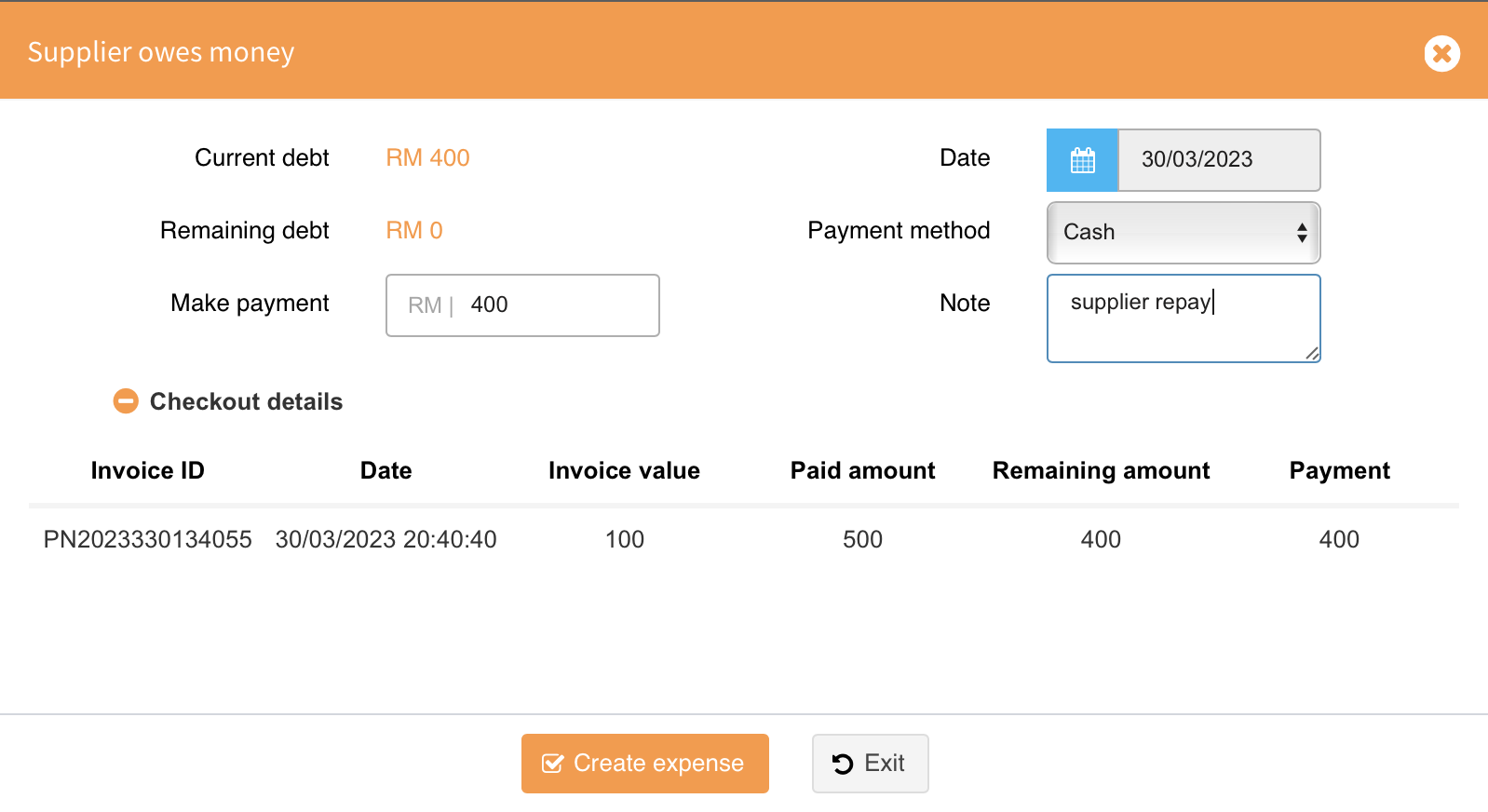1488x812 pixels.
Task: Click the Current debt value RM 400
Action: 427,158
